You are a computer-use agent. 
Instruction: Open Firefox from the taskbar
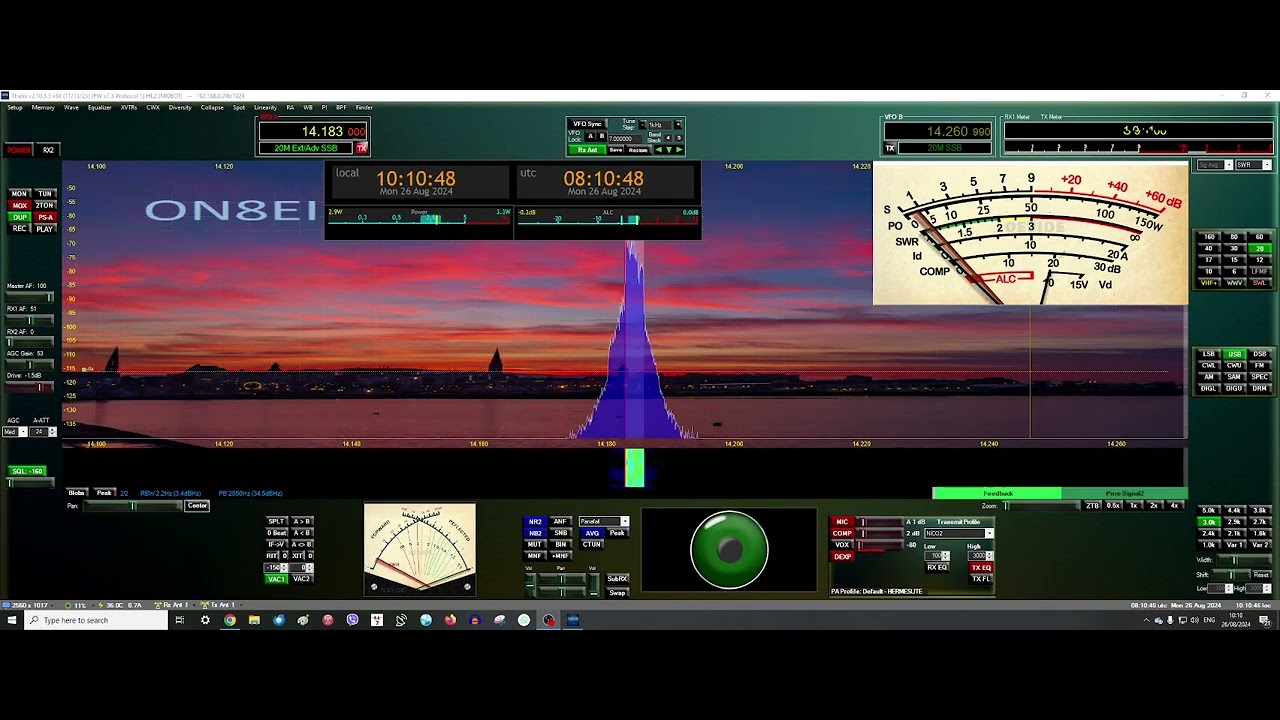click(450, 620)
